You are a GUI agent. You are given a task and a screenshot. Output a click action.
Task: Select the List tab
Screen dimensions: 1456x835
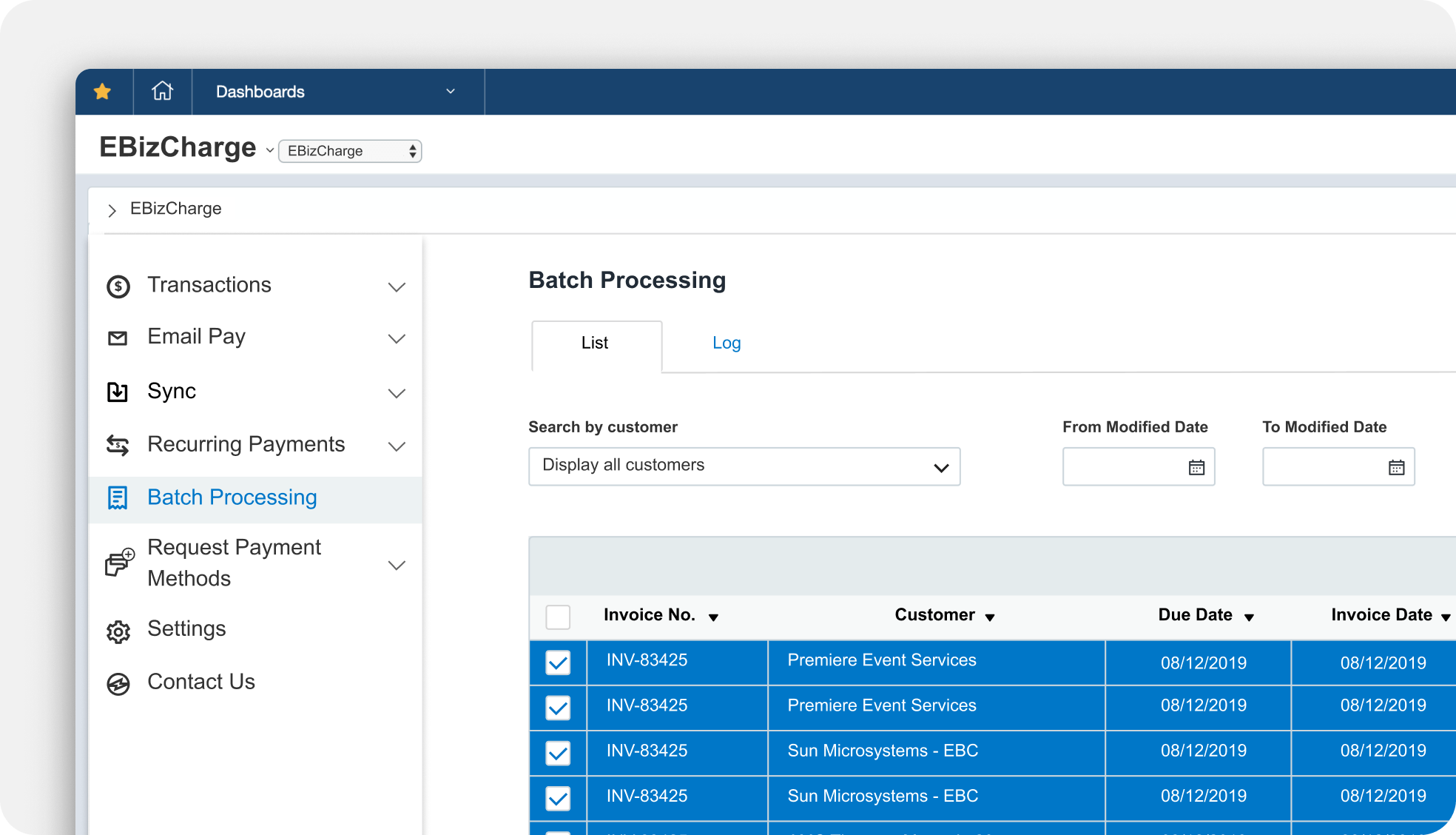(x=596, y=343)
